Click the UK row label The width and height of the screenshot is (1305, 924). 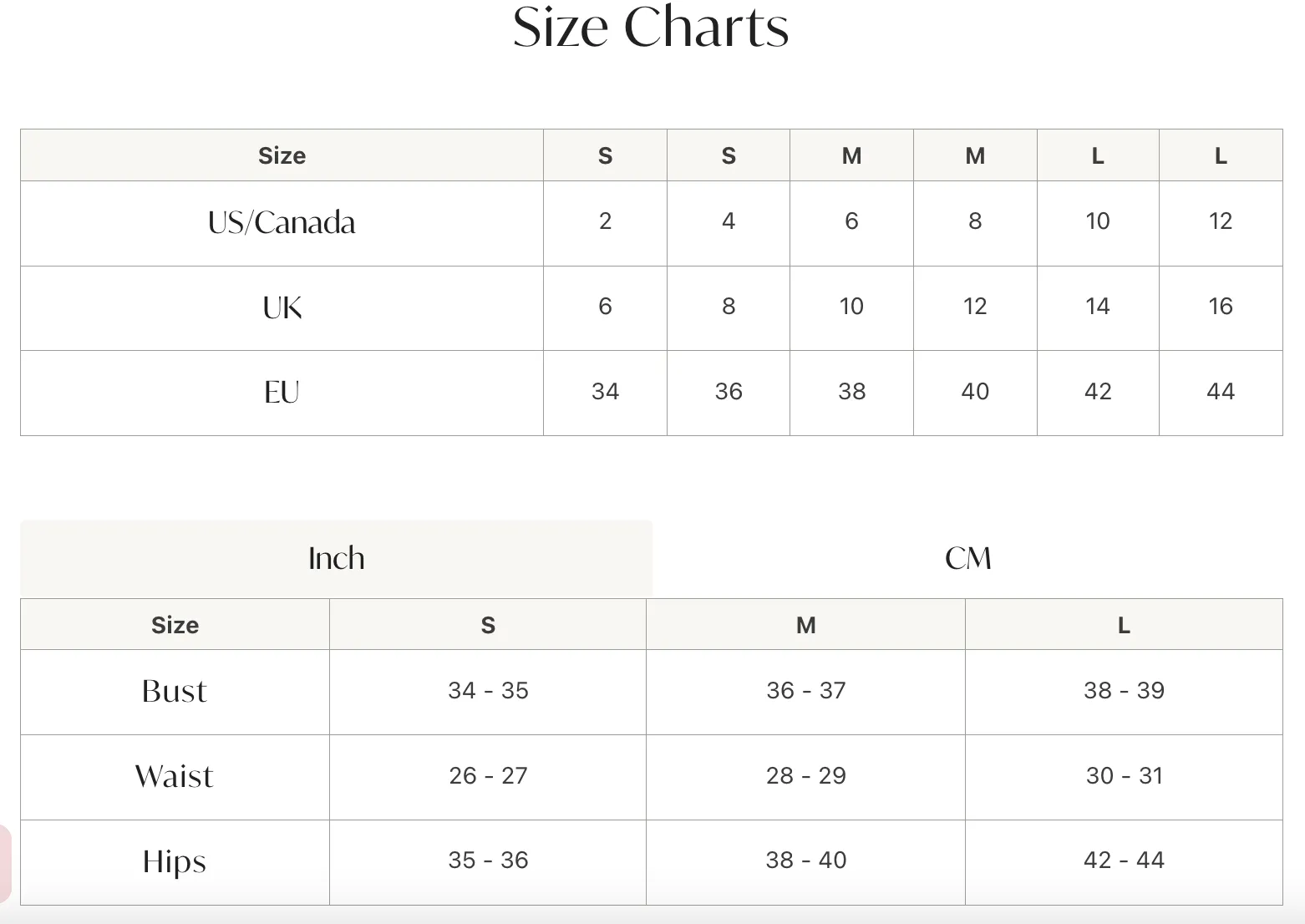[282, 308]
